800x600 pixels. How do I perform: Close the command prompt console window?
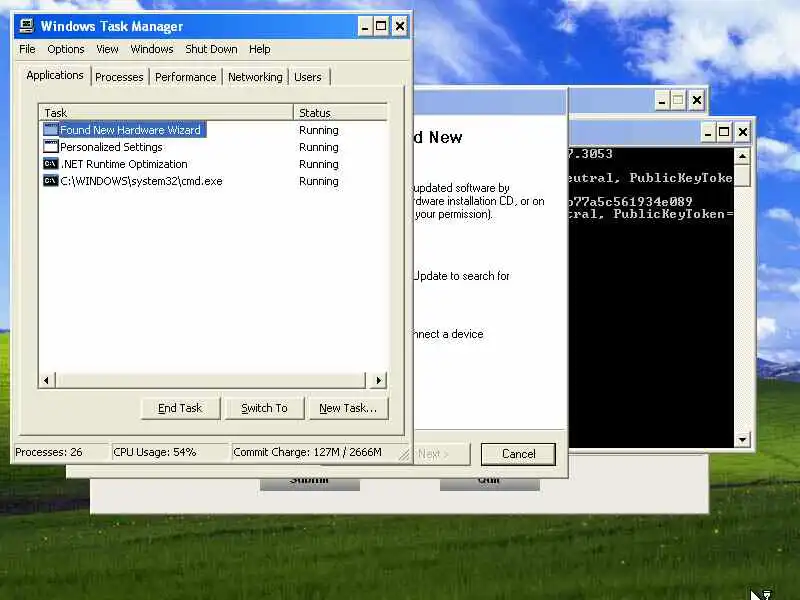pyautogui.click(x=743, y=133)
